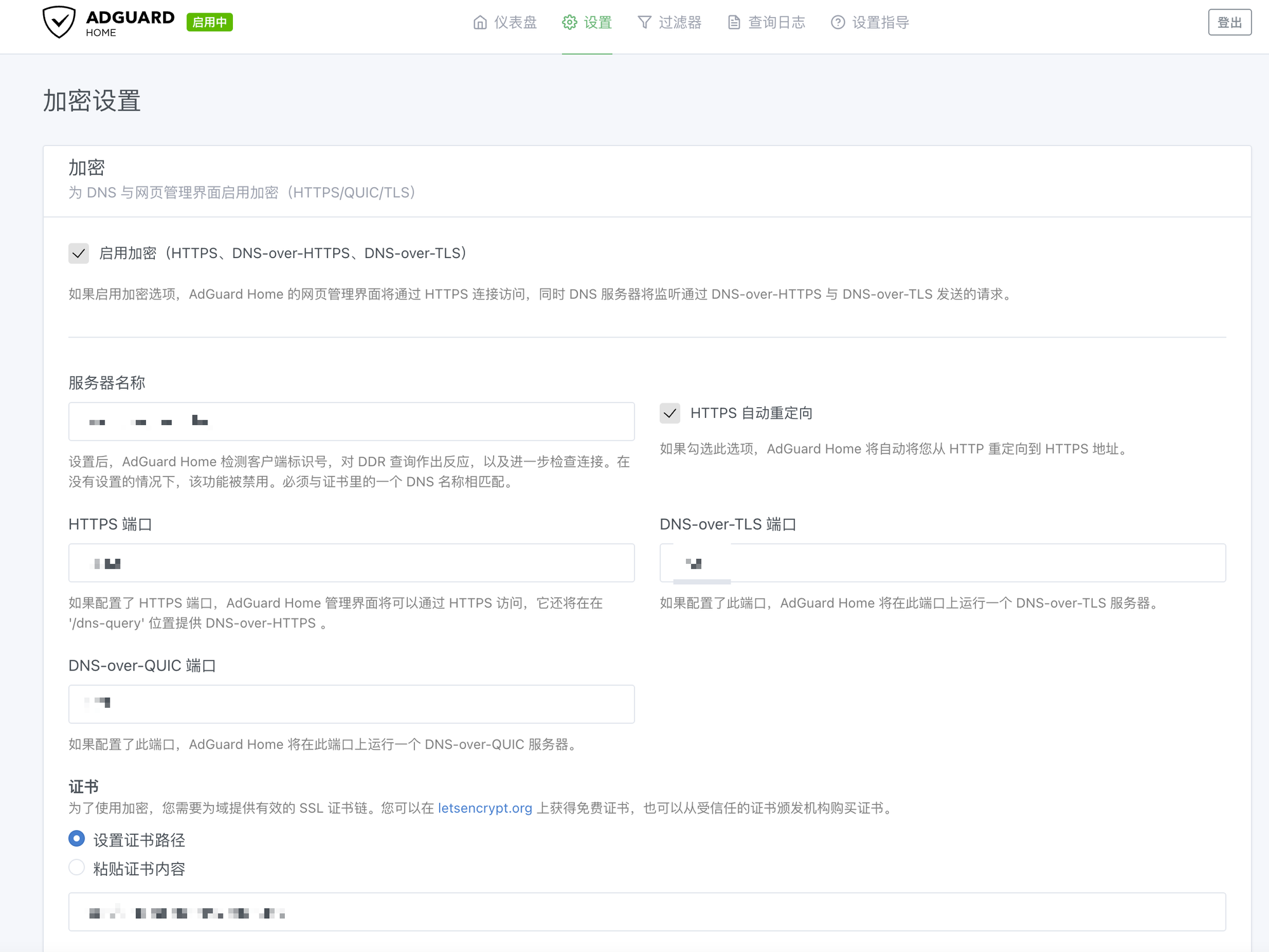Click the green 启用中 status badge
The image size is (1269, 952).
(x=209, y=22)
